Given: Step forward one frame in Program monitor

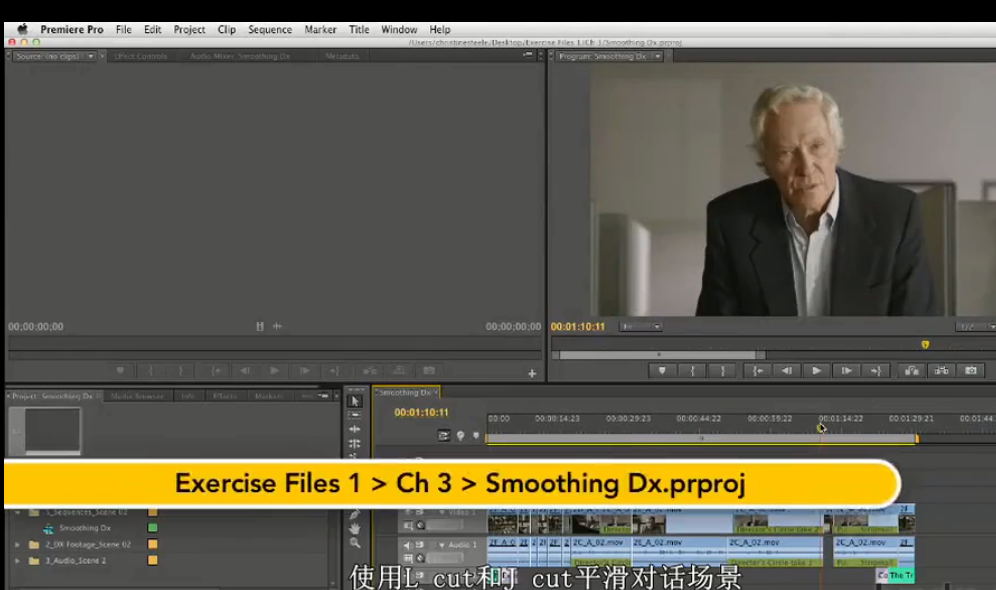Looking at the screenshot, I should 846,370.
